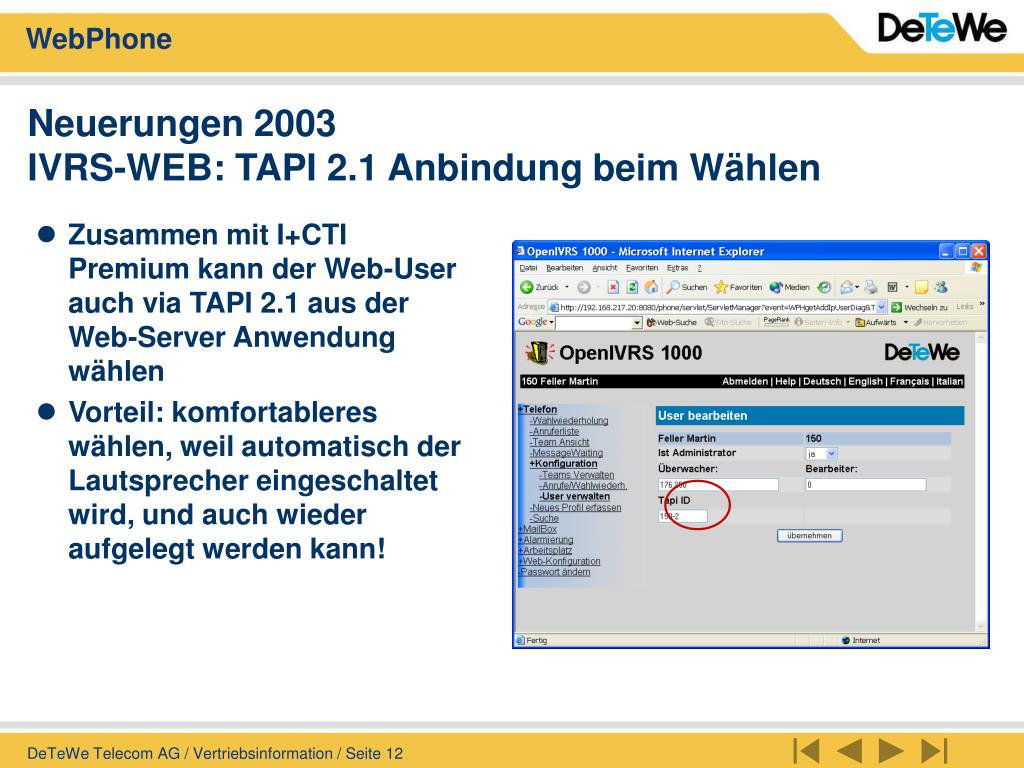The image size is (1024, 768).
Task: Click the Bearbeiter input field
Action: [866, 485]
